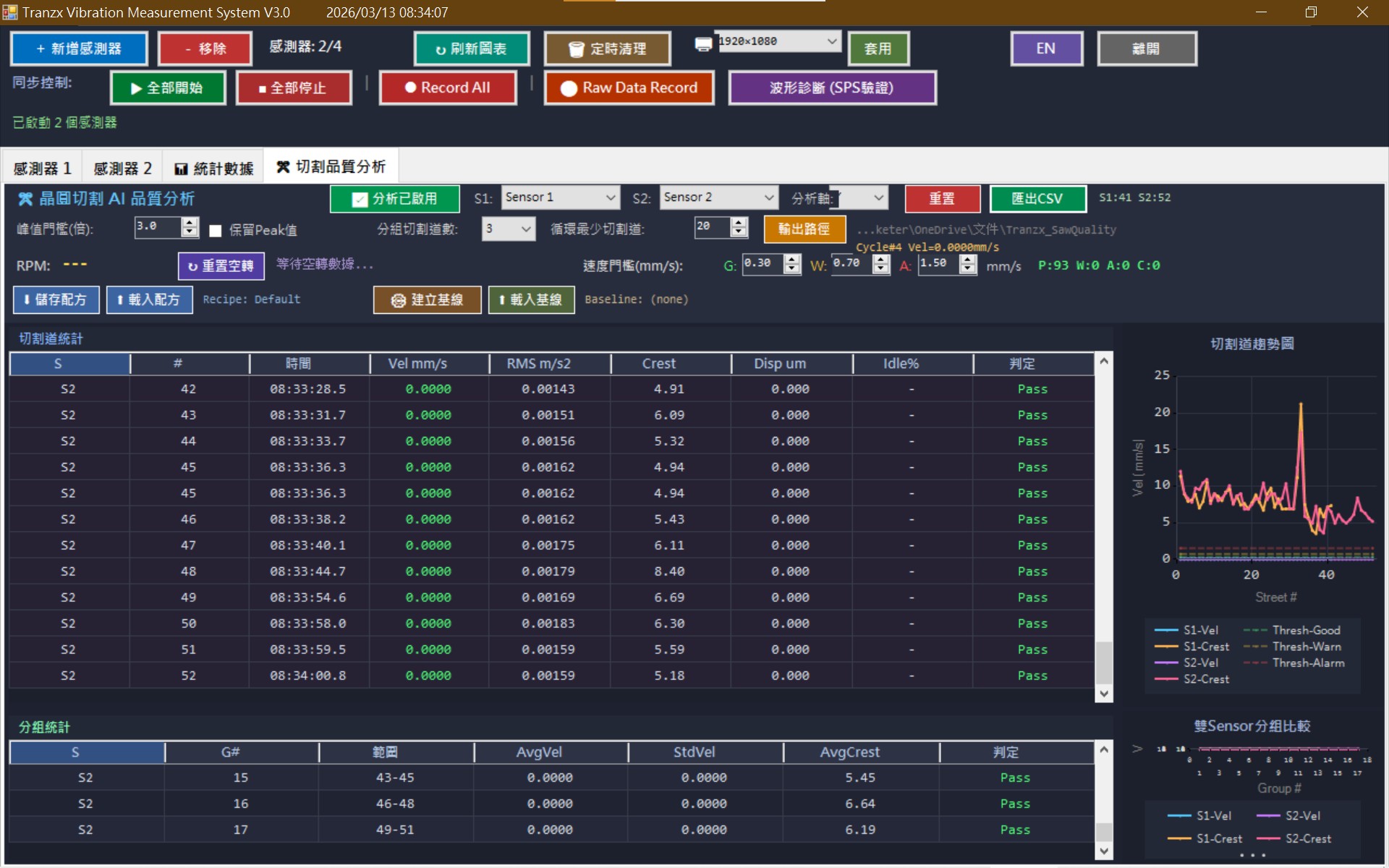Expand the 1920×1080 resolution dropdown
This screenshot has height=868, width=1389.
tap(832, 41)
